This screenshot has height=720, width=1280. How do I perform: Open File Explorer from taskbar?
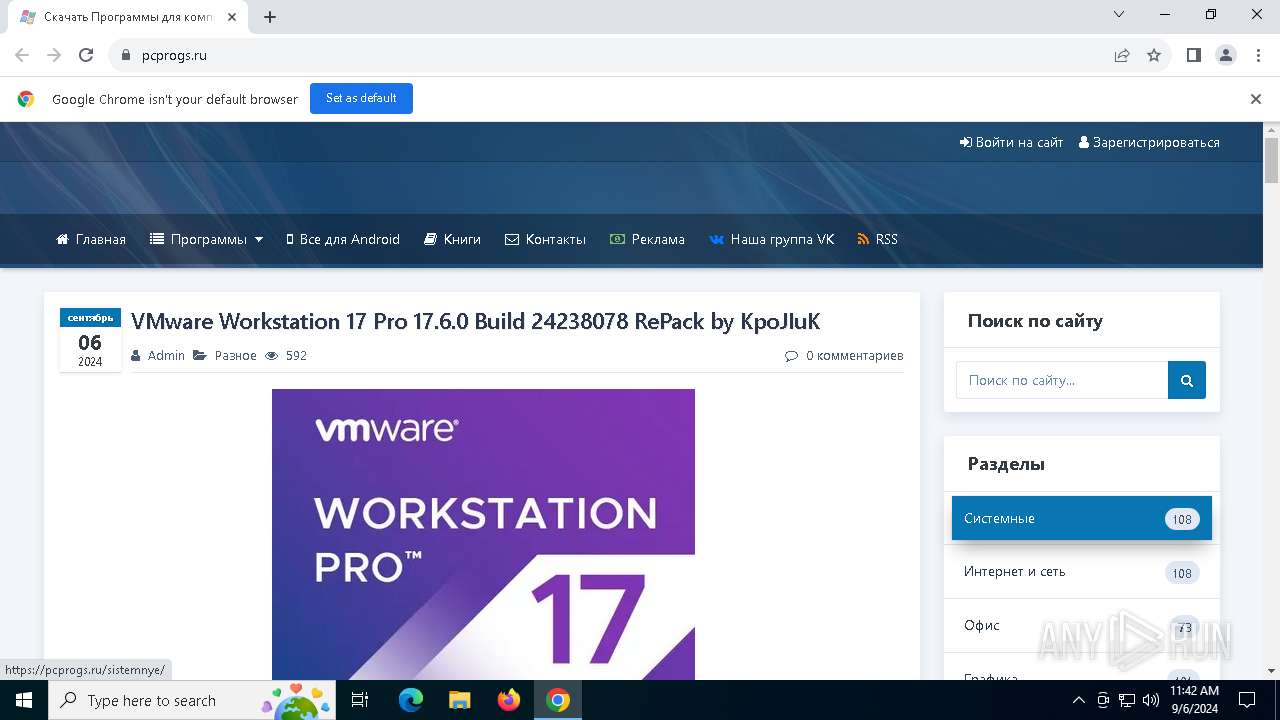click(x=459, y=700)
